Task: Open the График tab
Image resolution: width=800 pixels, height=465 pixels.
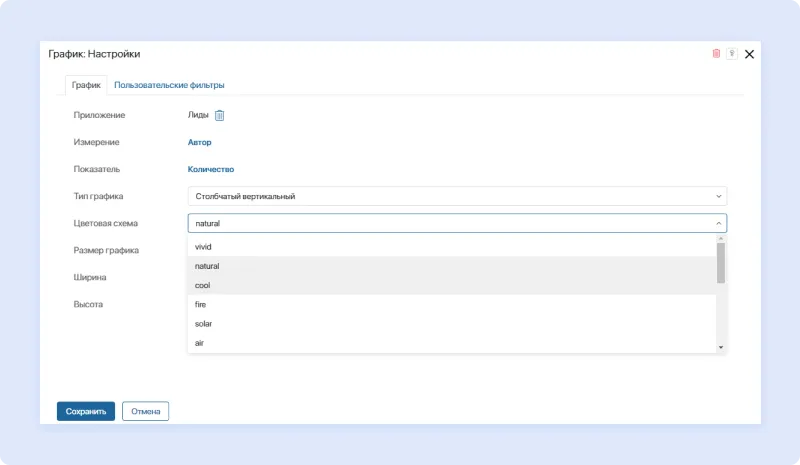Action: tap(86, 85)
